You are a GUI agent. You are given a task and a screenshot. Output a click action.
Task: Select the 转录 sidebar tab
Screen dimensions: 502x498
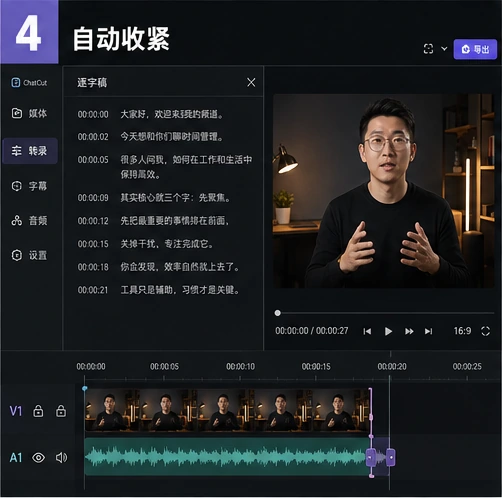click(x=30, y=151)
